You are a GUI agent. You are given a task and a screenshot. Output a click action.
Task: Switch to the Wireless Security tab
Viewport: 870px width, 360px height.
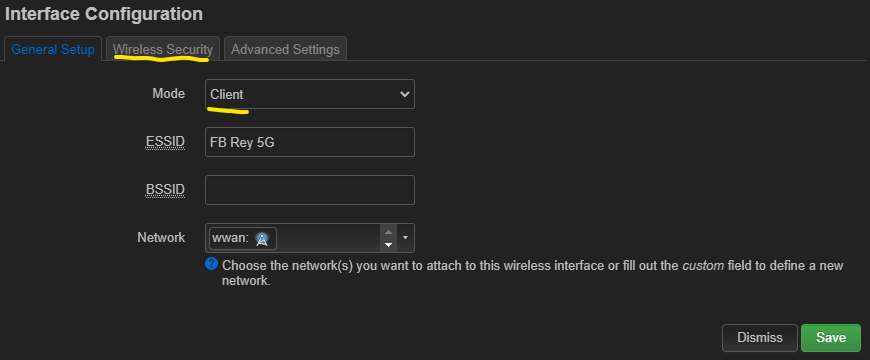(x=163, y=49)
